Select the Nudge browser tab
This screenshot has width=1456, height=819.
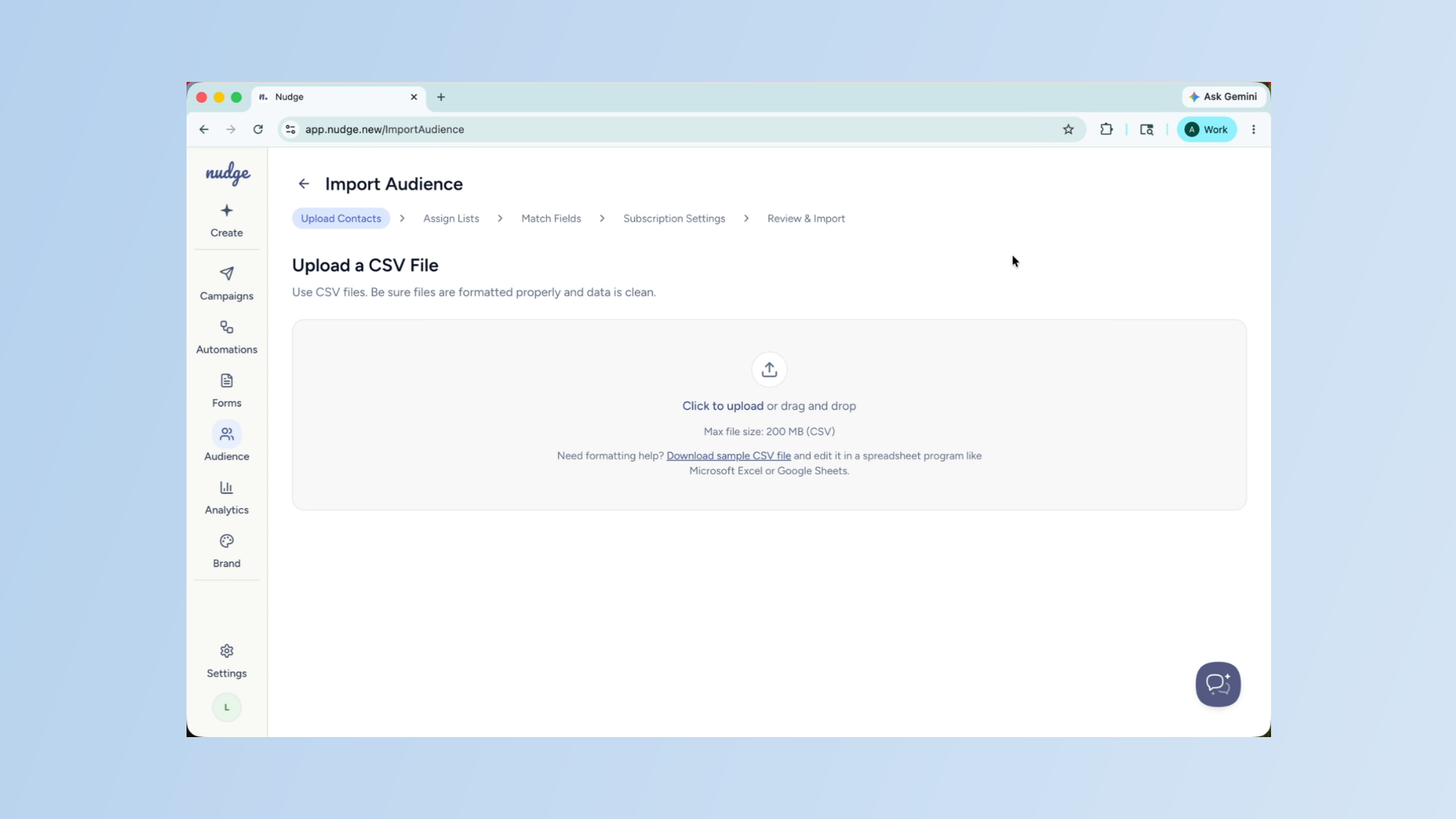pos(338,97)
